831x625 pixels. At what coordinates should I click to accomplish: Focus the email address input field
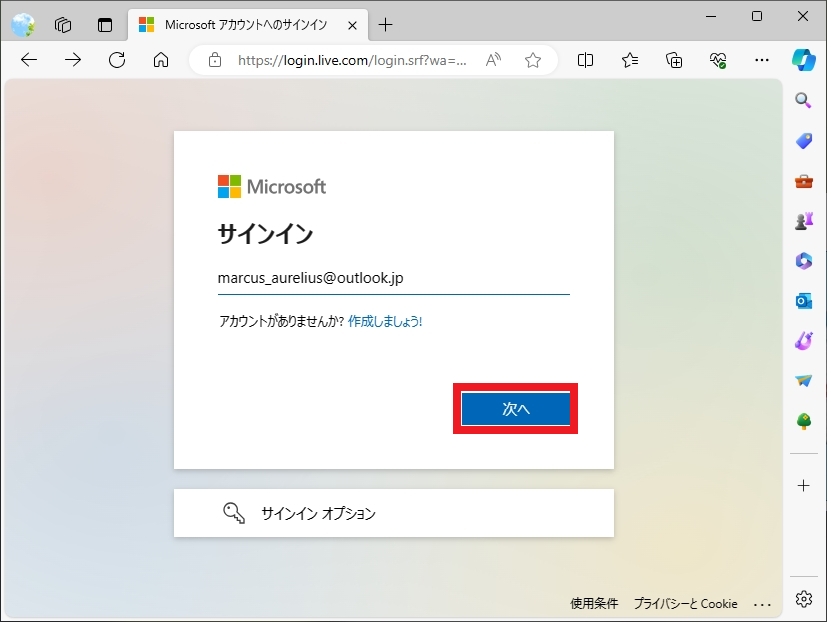click(x=393, y=278)
